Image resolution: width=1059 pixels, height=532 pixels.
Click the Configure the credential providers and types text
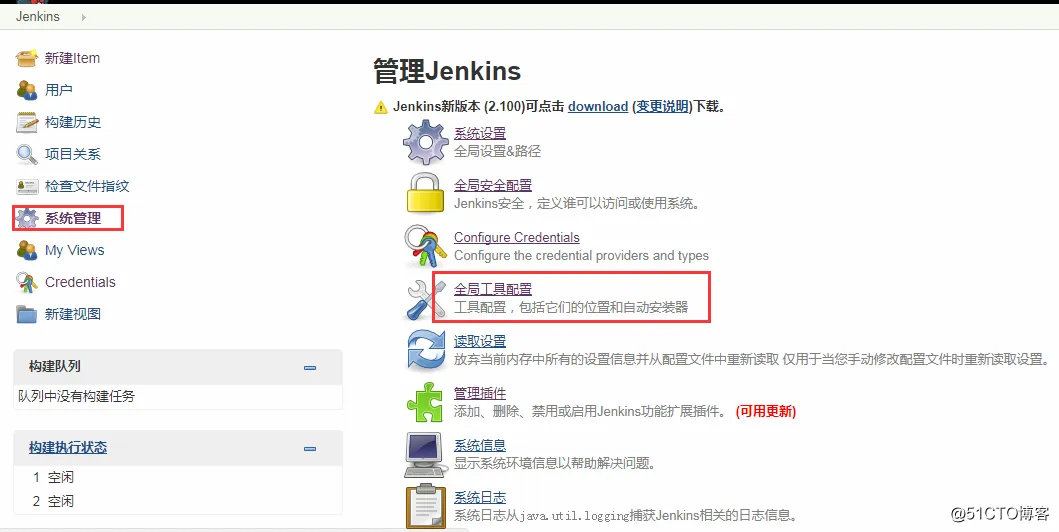pyautogui.click(x=582, y=255)
